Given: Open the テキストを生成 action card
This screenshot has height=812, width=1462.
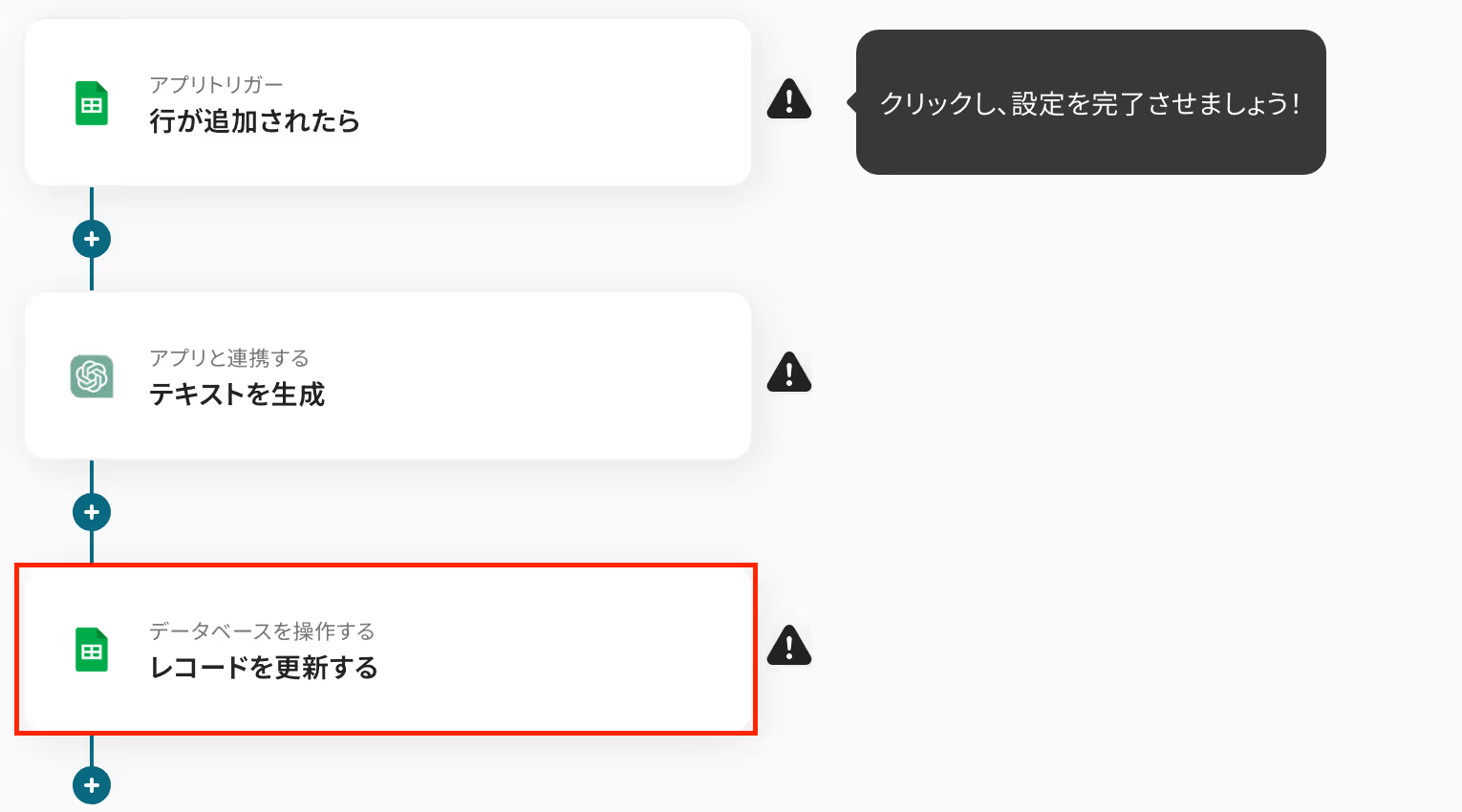Looking at the screenshot, I should coord(388,375).
